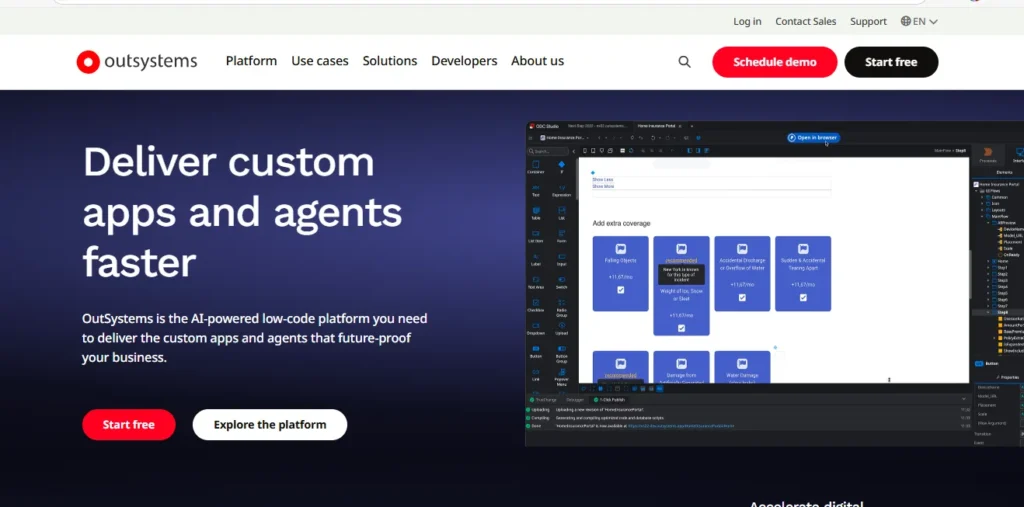Select the Form widget icon in ODC Studio preview
The image size is (1024, 507).
[x=561, y=233]
